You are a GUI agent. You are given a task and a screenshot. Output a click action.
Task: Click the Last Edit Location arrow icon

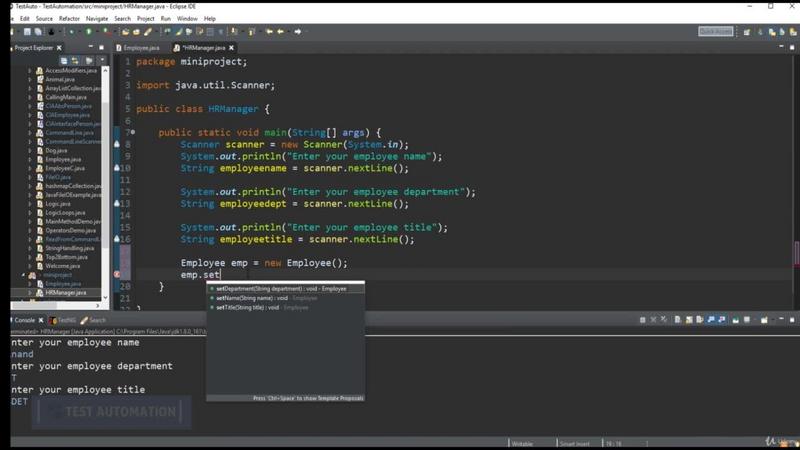(269, 32)
